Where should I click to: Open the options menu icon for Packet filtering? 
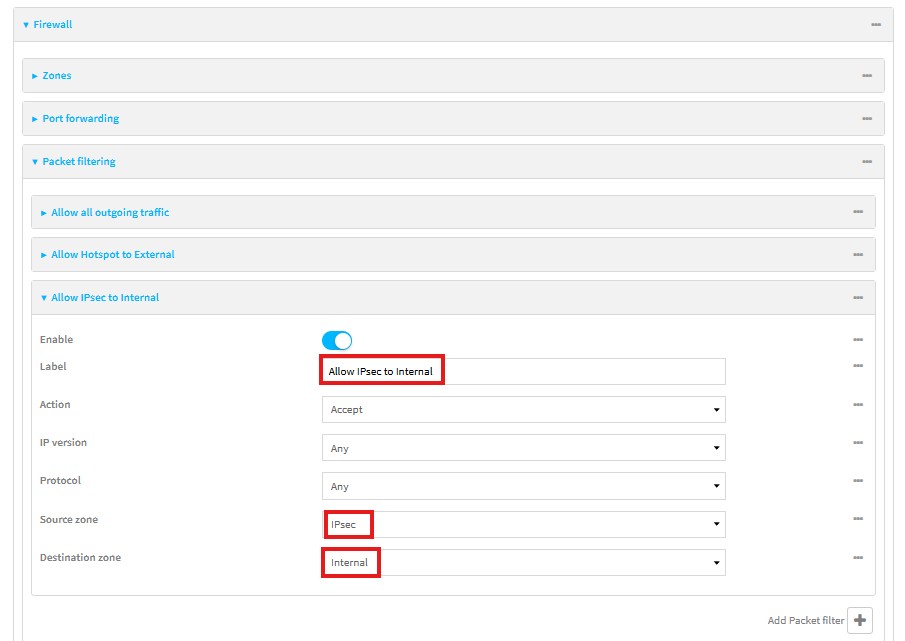(x=867, y=162)
